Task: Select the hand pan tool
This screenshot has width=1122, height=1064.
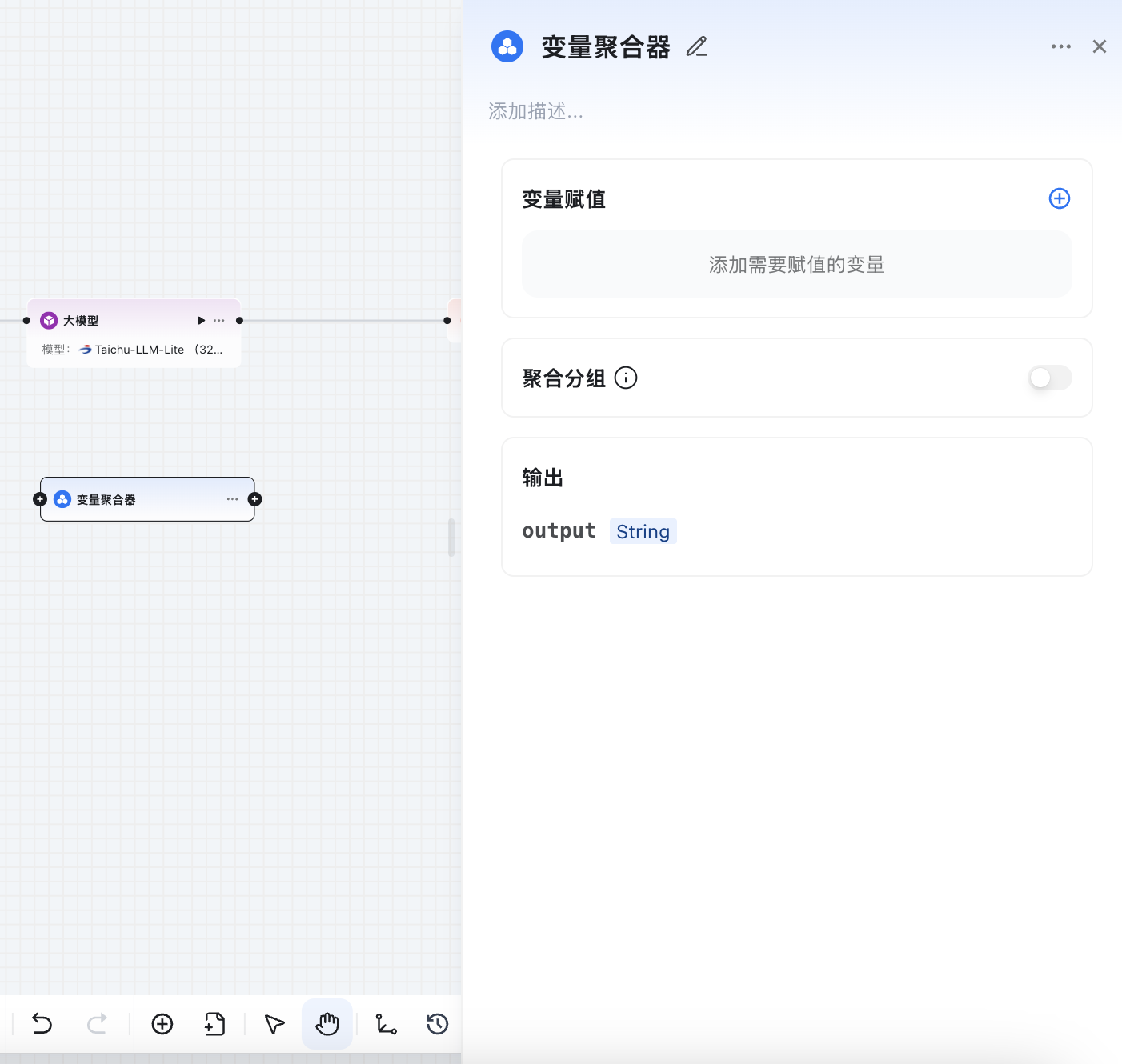Action: click(x=327, y=1024)
